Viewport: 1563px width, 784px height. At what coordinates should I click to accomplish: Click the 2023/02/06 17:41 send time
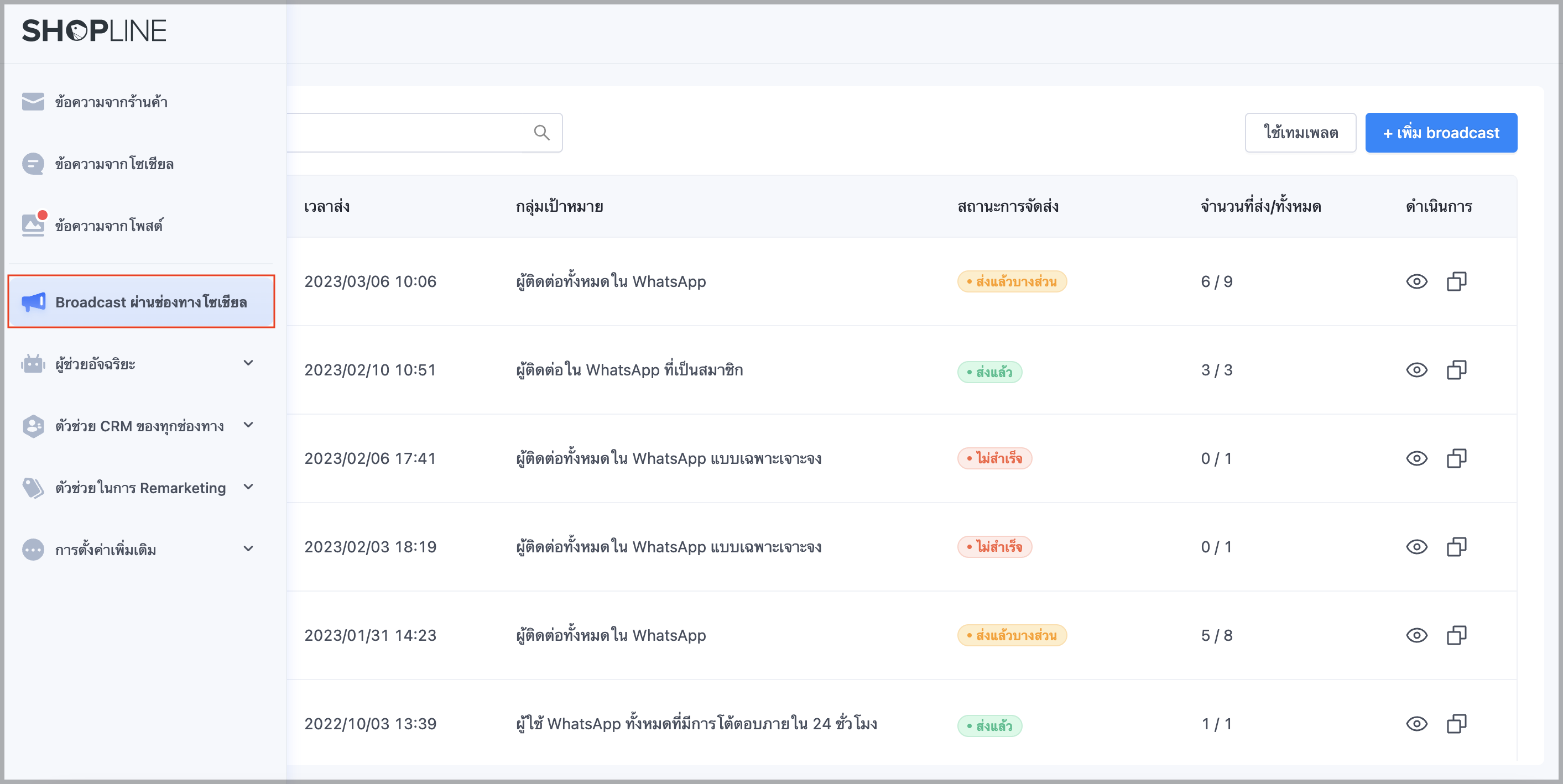(x=370, y=458)
